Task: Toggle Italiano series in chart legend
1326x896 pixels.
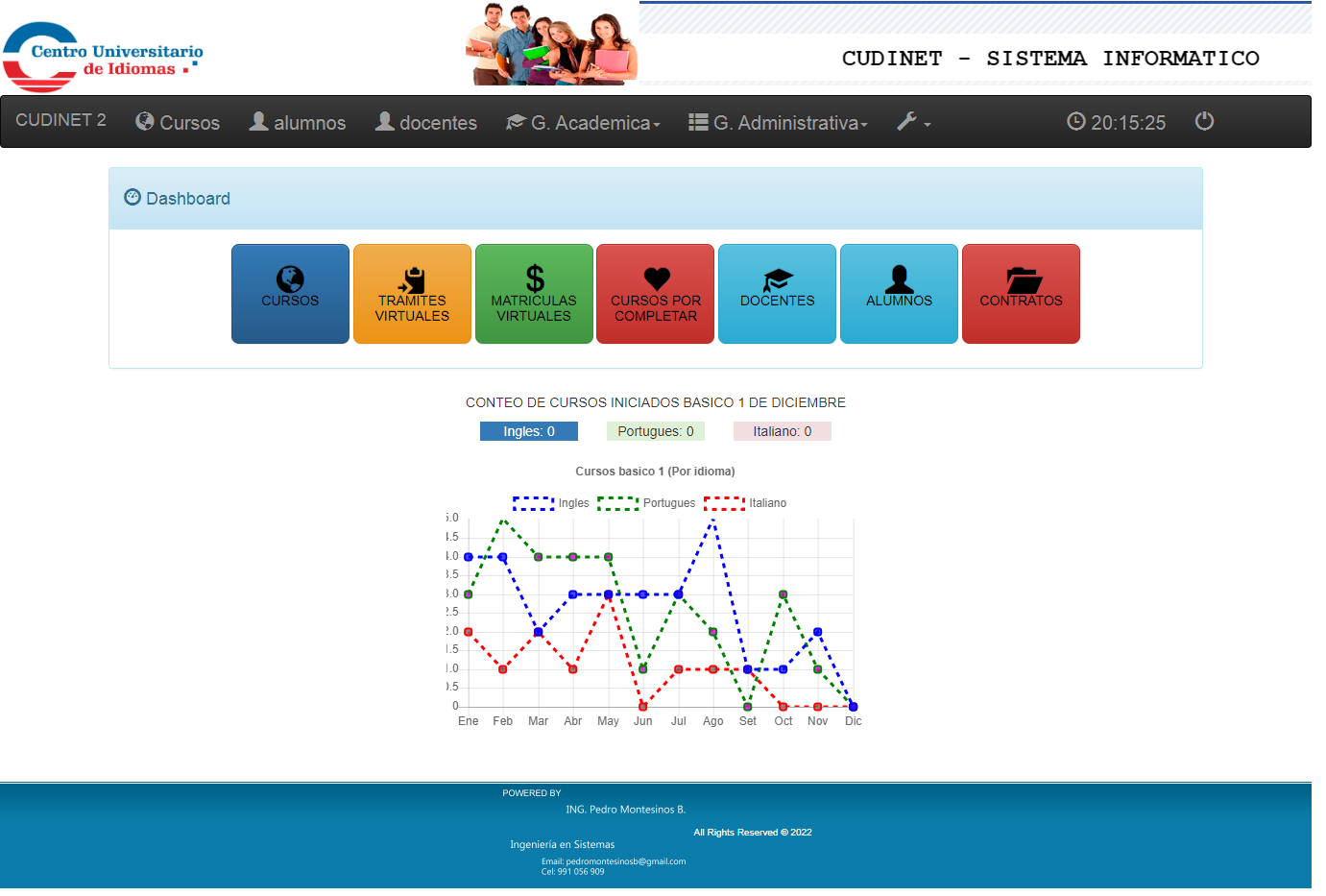Action: point(745,503)
